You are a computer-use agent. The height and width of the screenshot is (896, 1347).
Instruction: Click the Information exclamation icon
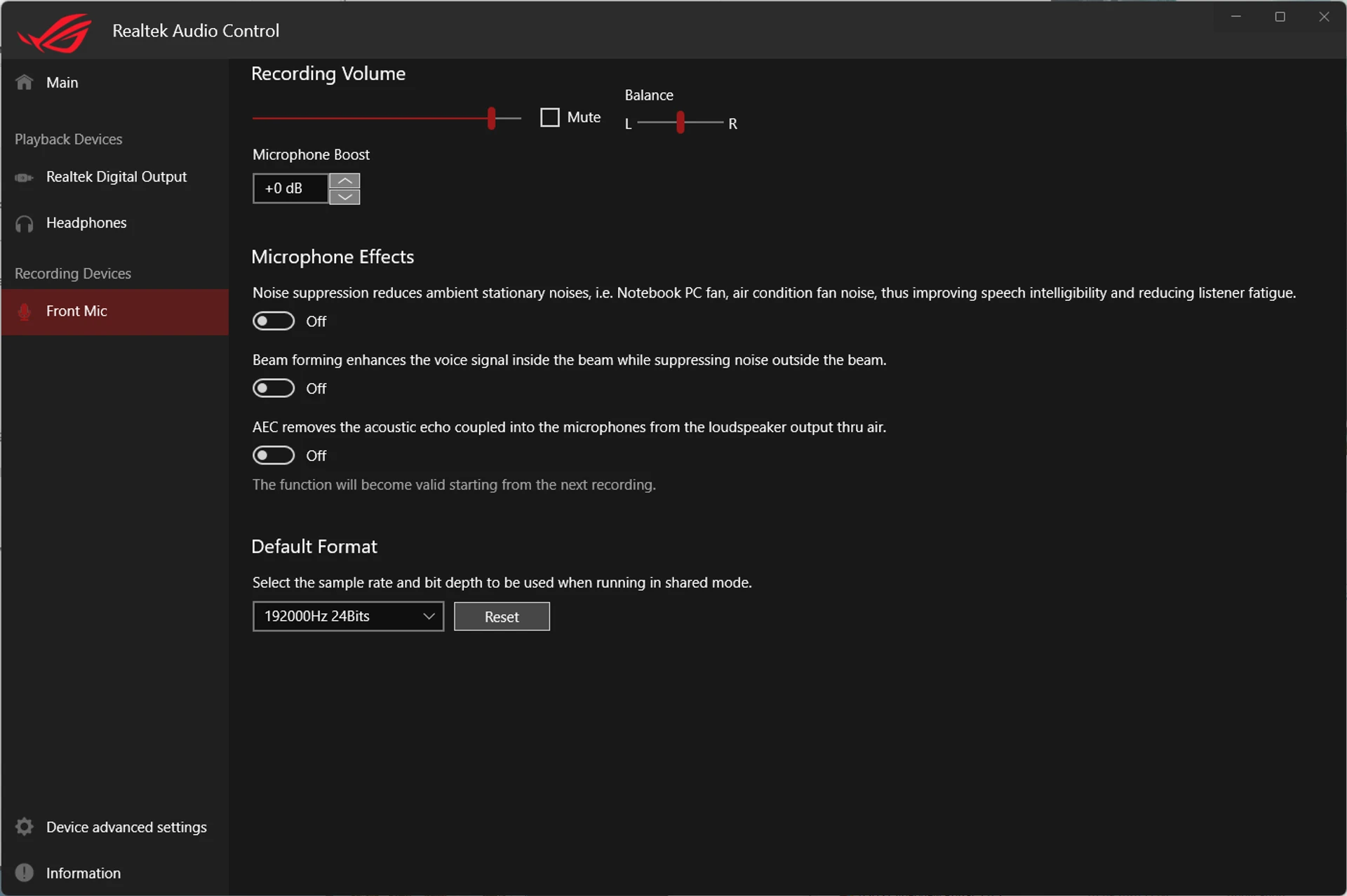pyautogui.click(x=25, y=872)
